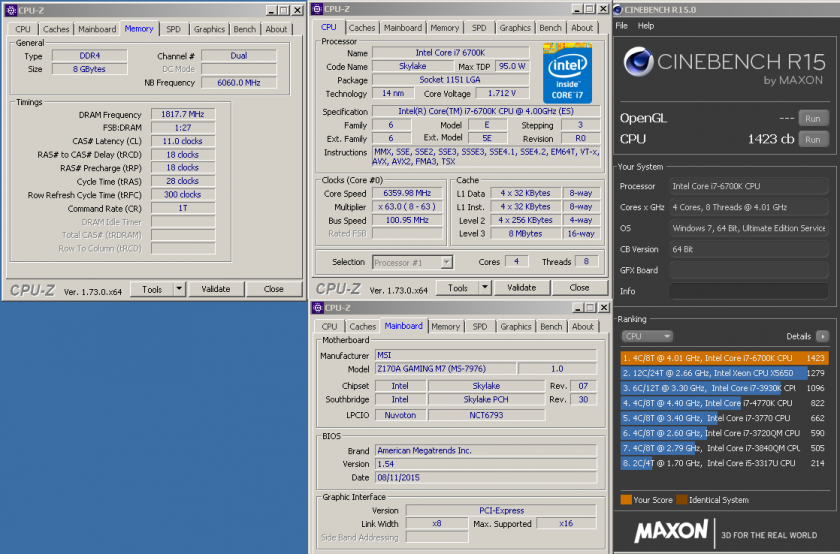840x554 pixels.
Task: Close the Mainboard CPU-Z window
Action: tap(604, 308)
